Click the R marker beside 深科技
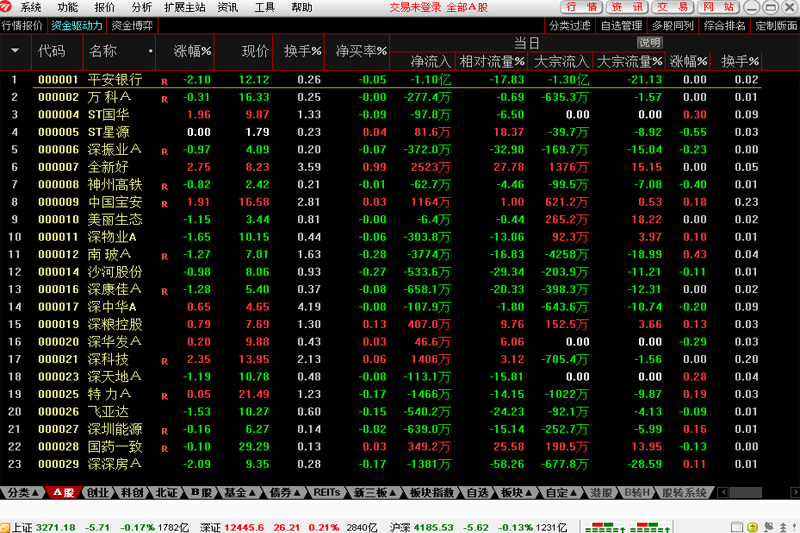Image resolution: width=800 pixels, height=533 pixels. (x=164, y=361)
